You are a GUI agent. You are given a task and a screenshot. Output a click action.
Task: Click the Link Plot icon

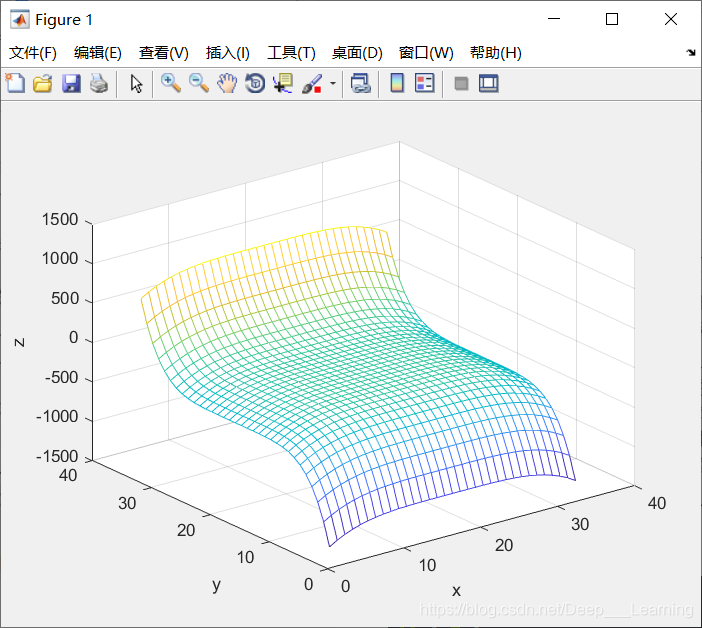click(361, 83)
